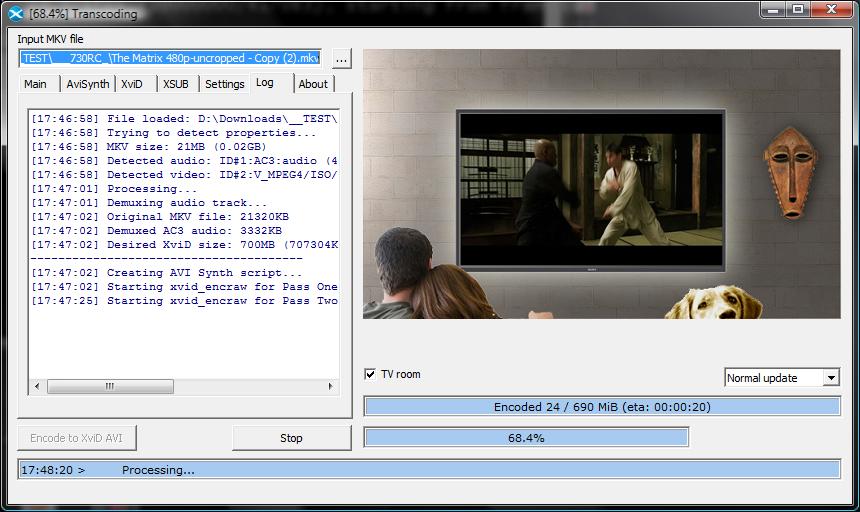Open the browse file ellipsis button
860x512 pixels.
tap(341, 59)
